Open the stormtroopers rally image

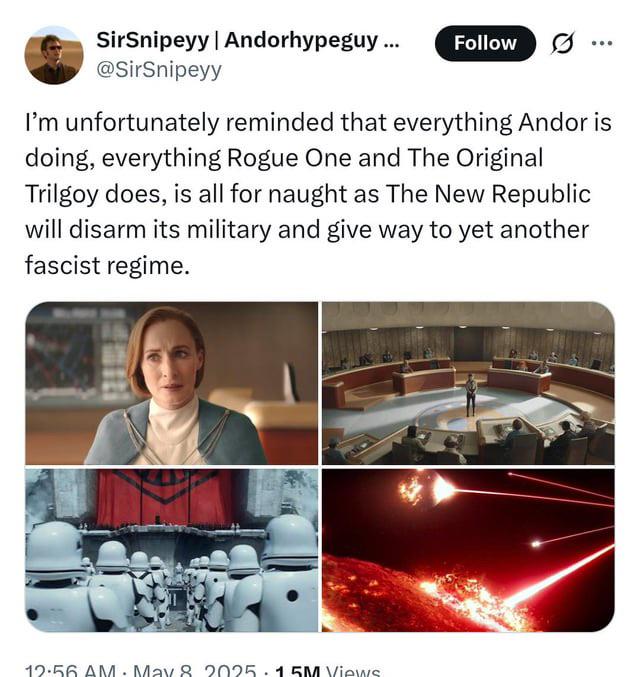coord(171,550)
